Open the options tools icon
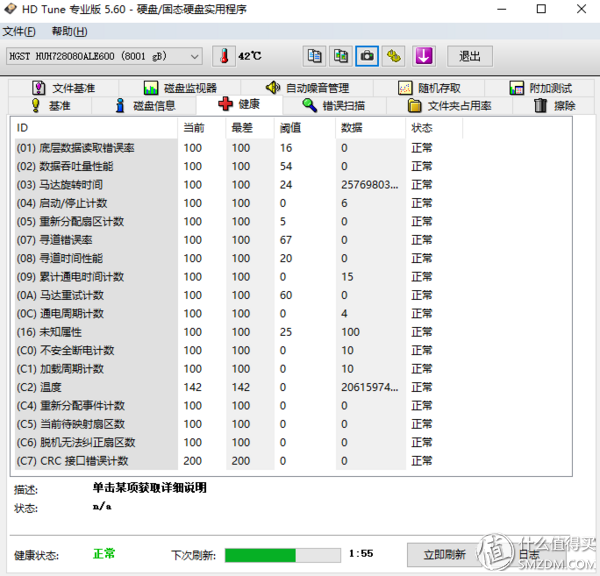This screenshot has width=600, height=576. tap(393, 56)
